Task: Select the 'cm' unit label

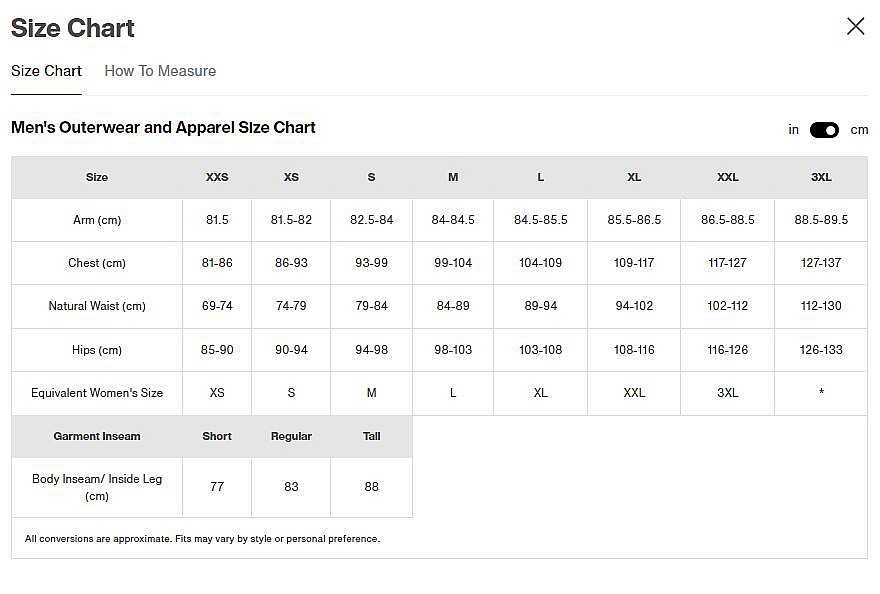Action: pos(859,130)
